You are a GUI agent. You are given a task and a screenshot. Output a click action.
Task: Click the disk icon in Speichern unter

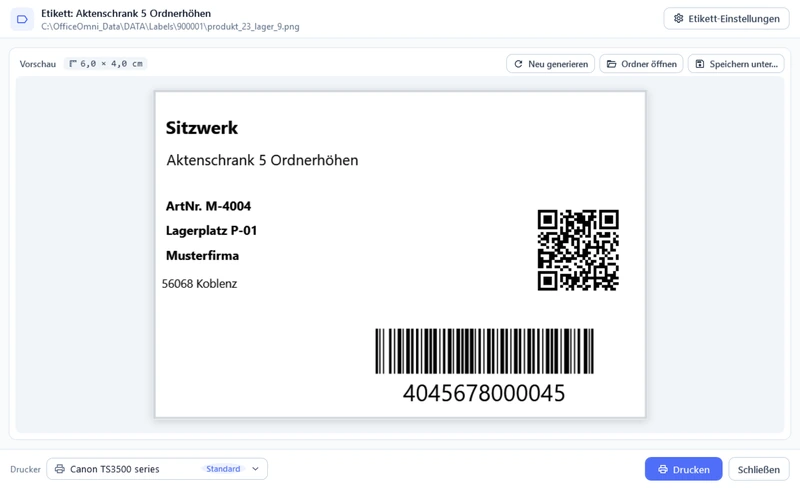[700, 64]
